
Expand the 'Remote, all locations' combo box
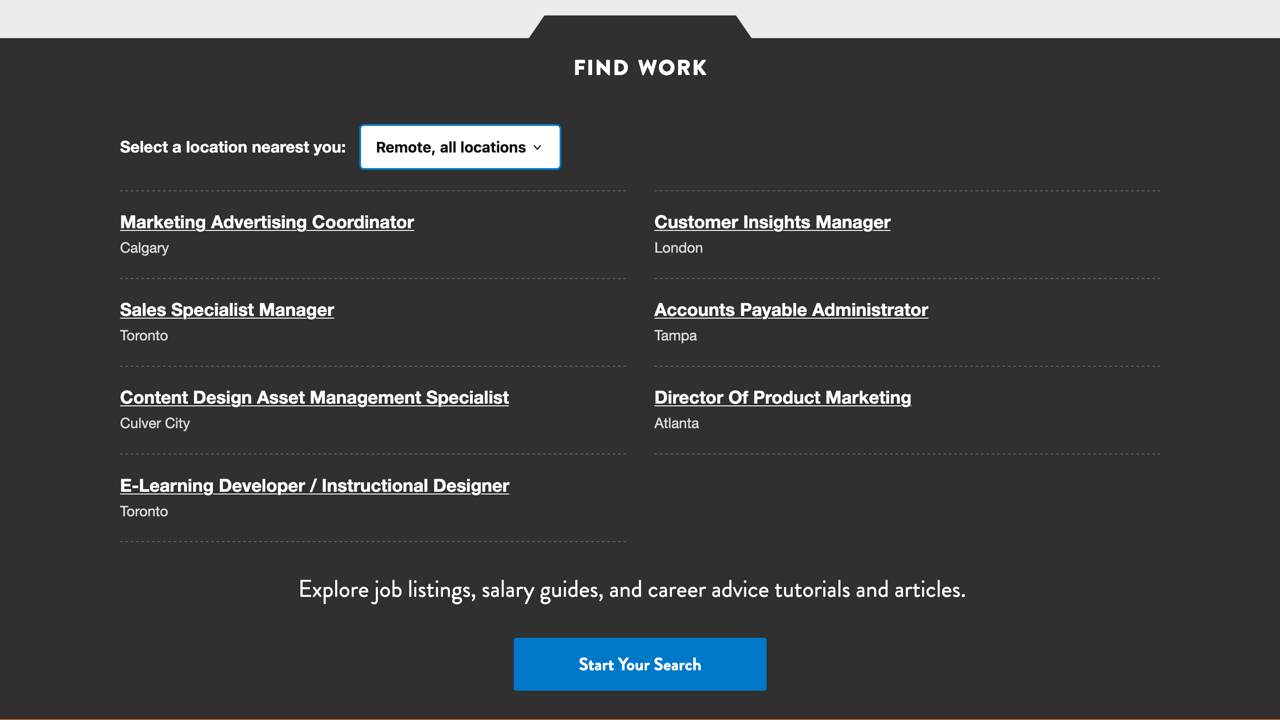pos(459,146)
